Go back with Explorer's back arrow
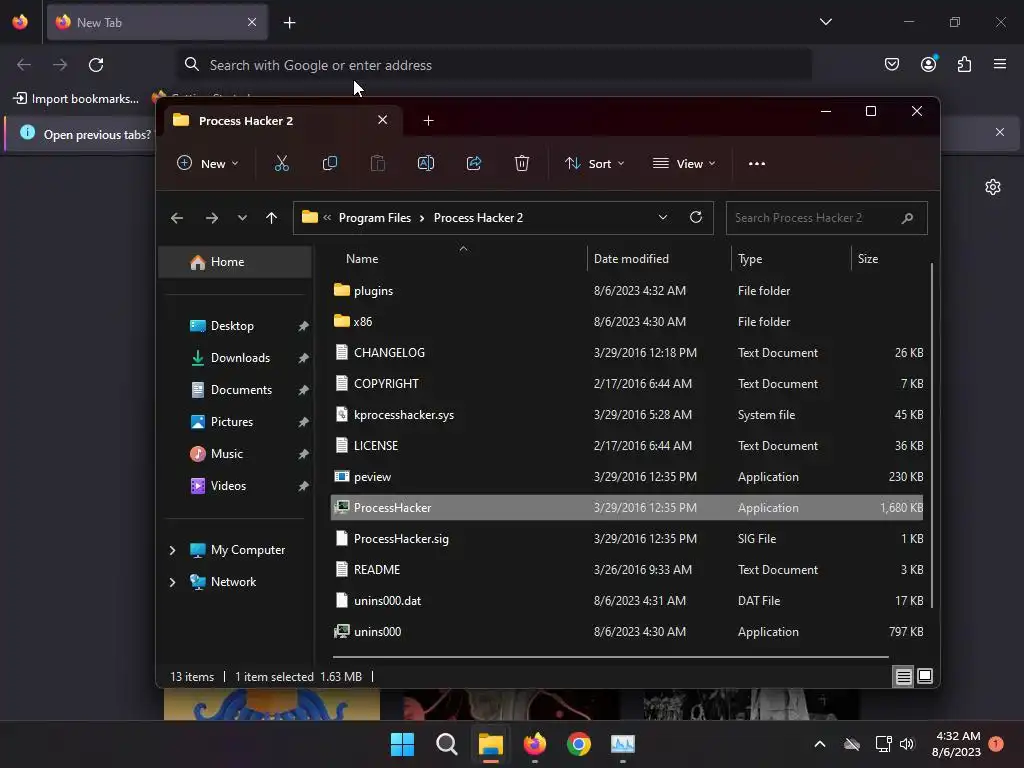1024x768 pixels. [x=177, y=218]
